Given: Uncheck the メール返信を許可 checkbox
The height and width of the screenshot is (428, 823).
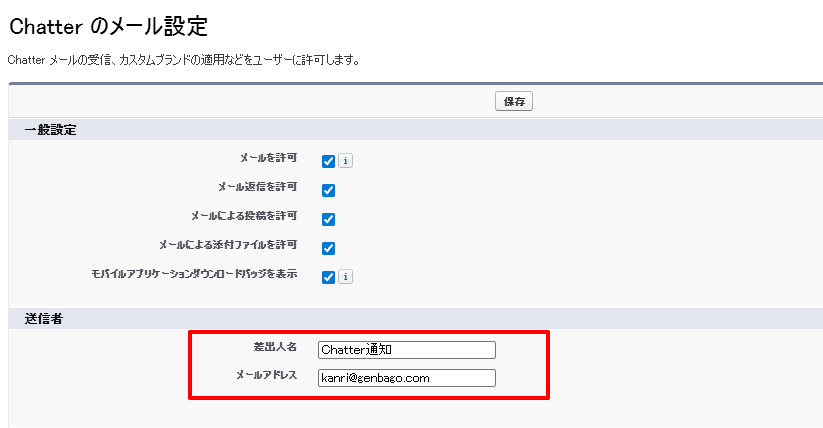Looking at the screenshot, I should click(x=328, y=190).
